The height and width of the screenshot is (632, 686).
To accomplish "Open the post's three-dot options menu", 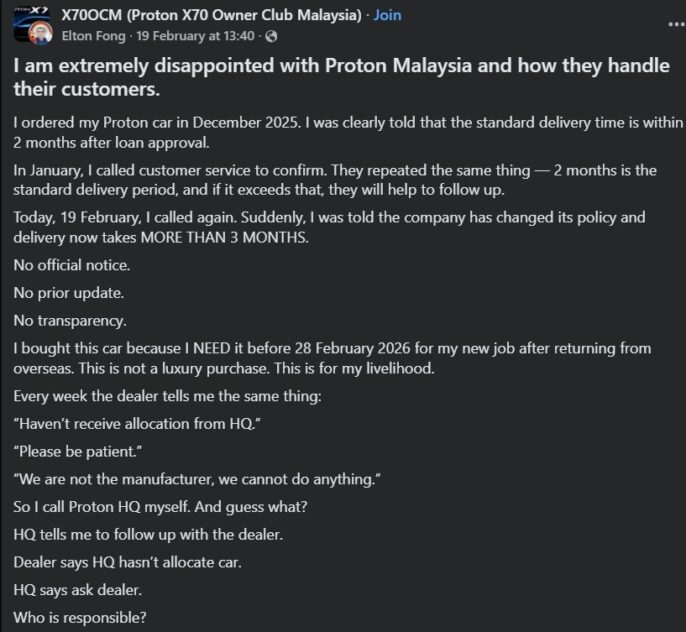I will click(660, 24).
